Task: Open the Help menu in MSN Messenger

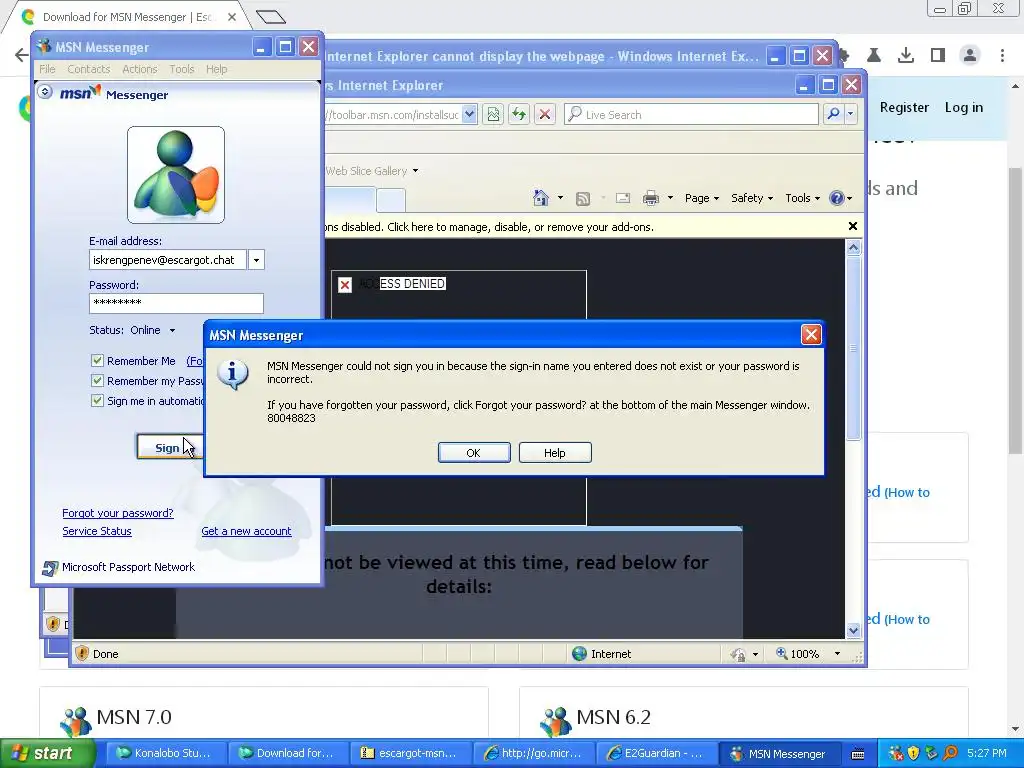Action: [x=217, y=69]
